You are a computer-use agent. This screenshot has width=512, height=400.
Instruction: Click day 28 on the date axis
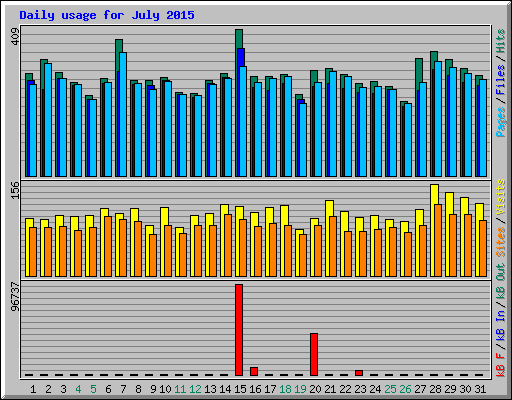coord(435,389)
